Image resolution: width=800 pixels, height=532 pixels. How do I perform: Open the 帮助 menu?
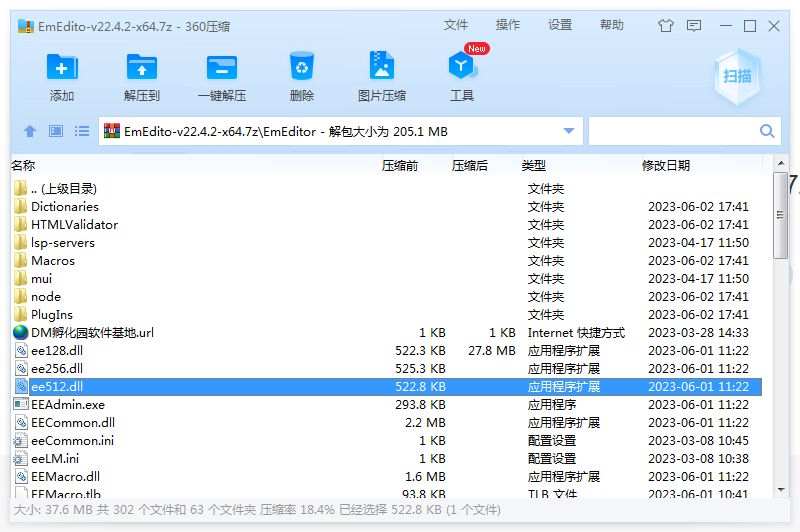612,25
